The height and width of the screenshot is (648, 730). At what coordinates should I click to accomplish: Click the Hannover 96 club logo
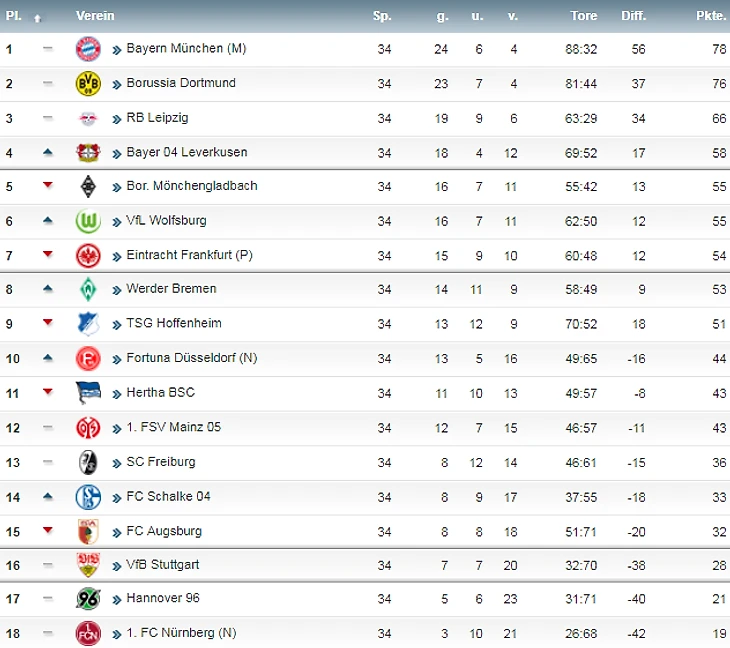click(x=88, y=599)
